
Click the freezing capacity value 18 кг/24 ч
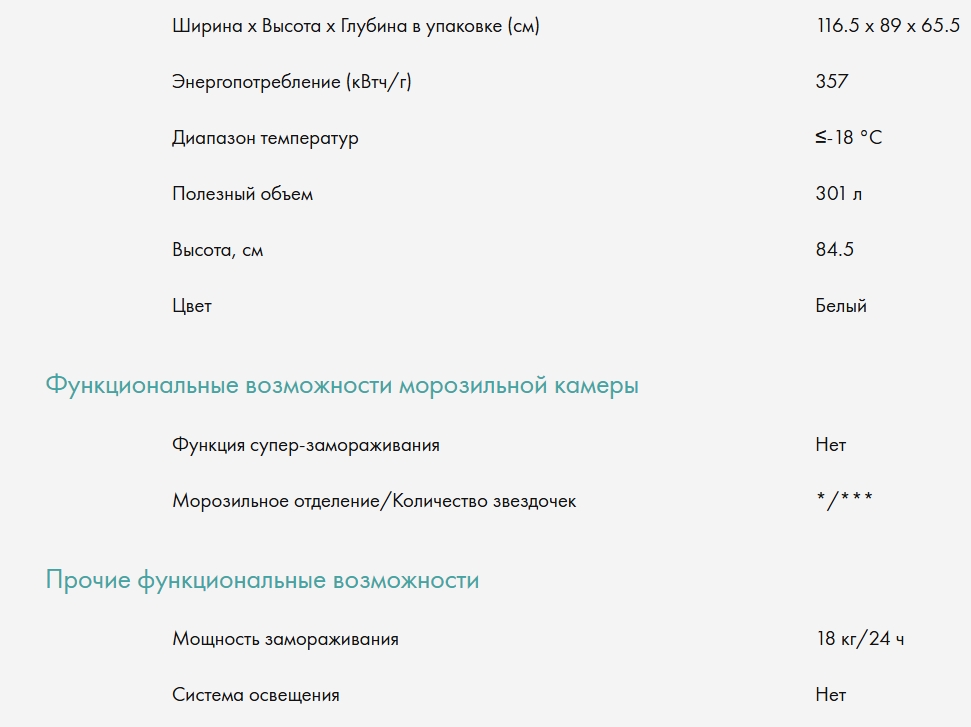(x=860, y=639)
